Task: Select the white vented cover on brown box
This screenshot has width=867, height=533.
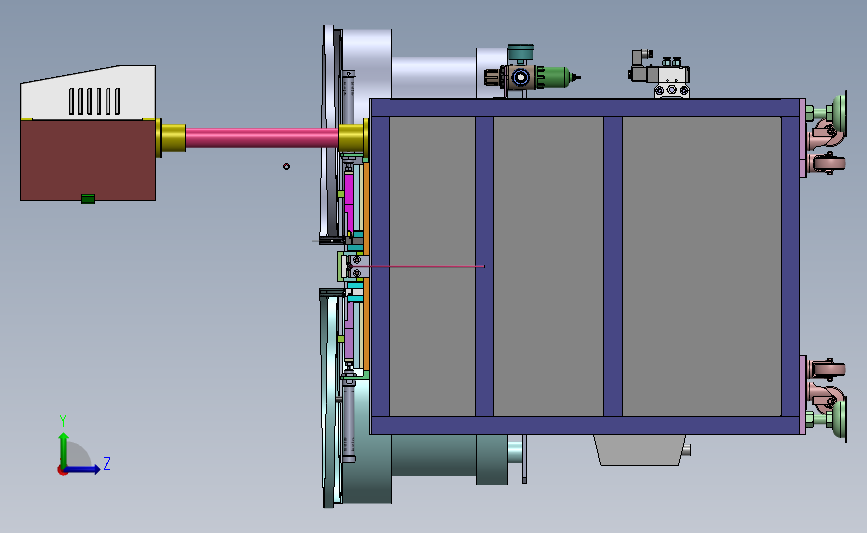Action: (x=88, y=92)
